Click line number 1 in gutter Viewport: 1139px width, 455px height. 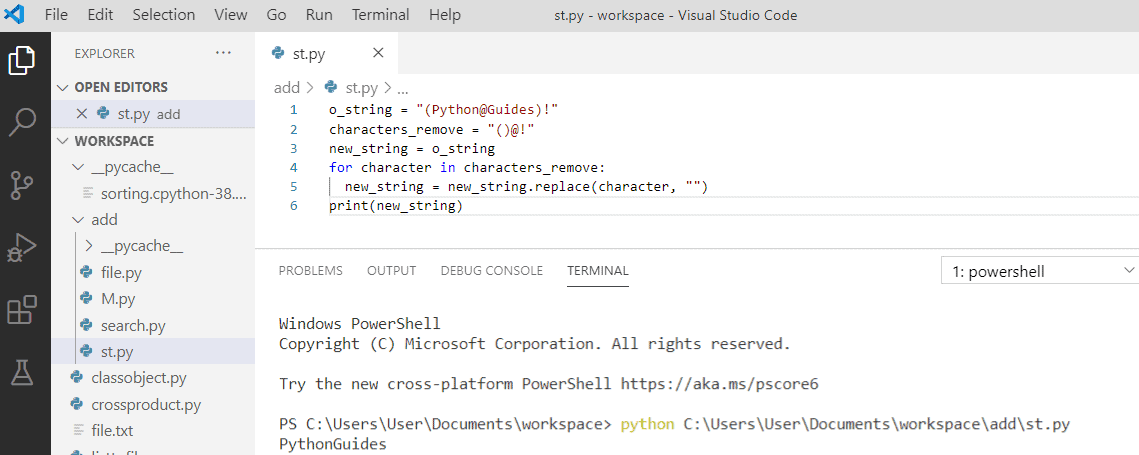pyautogui.click(x=293, y=110)
